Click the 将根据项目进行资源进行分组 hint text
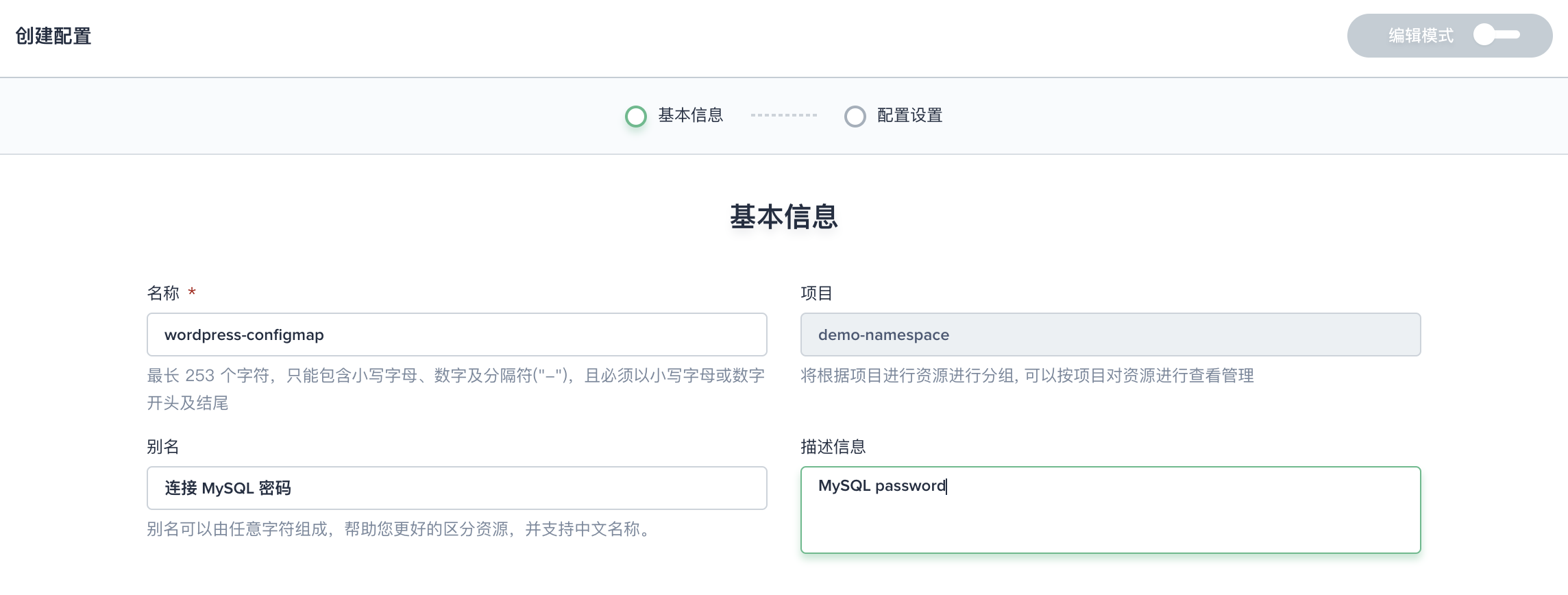Image resolution: width=1568 pixels, height=595 pixels. [x=1027, y=376]
